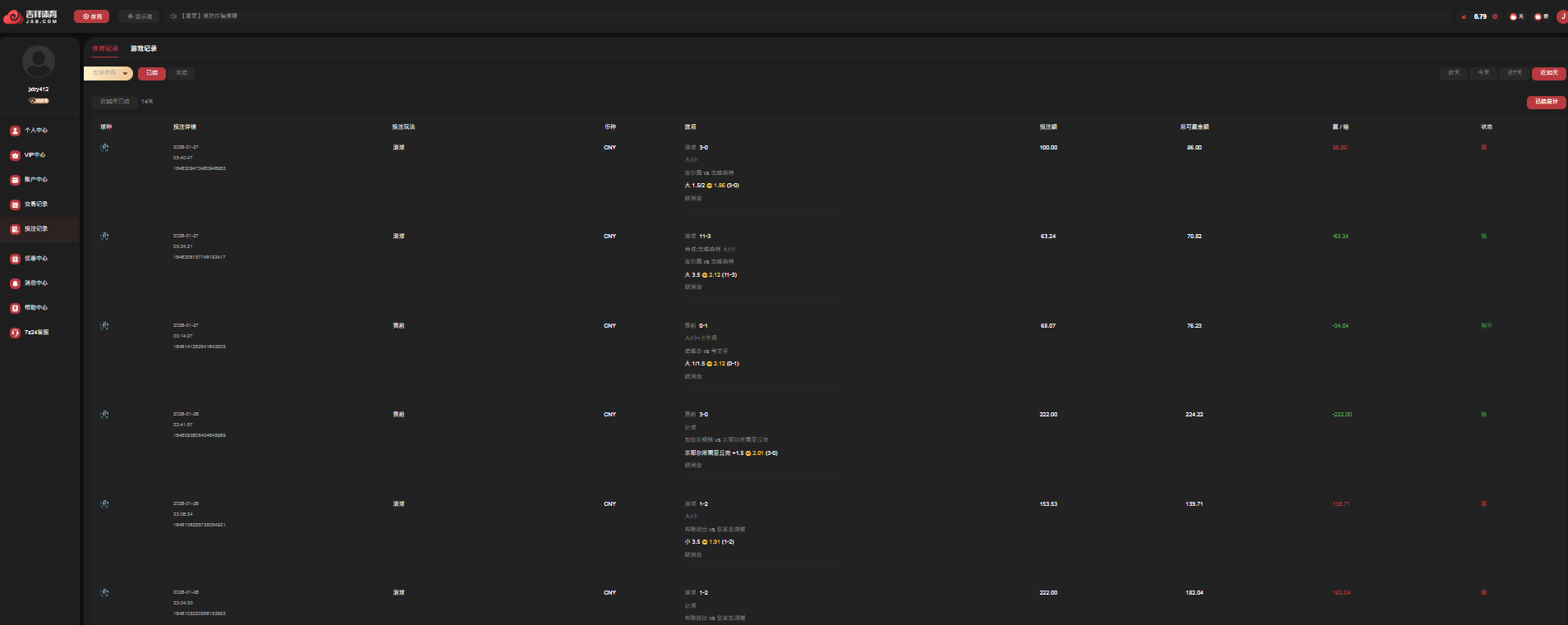Screen dimensions: 1568x625
Task: Click the 7x24客服 headset icon
Action: point(15,333)
